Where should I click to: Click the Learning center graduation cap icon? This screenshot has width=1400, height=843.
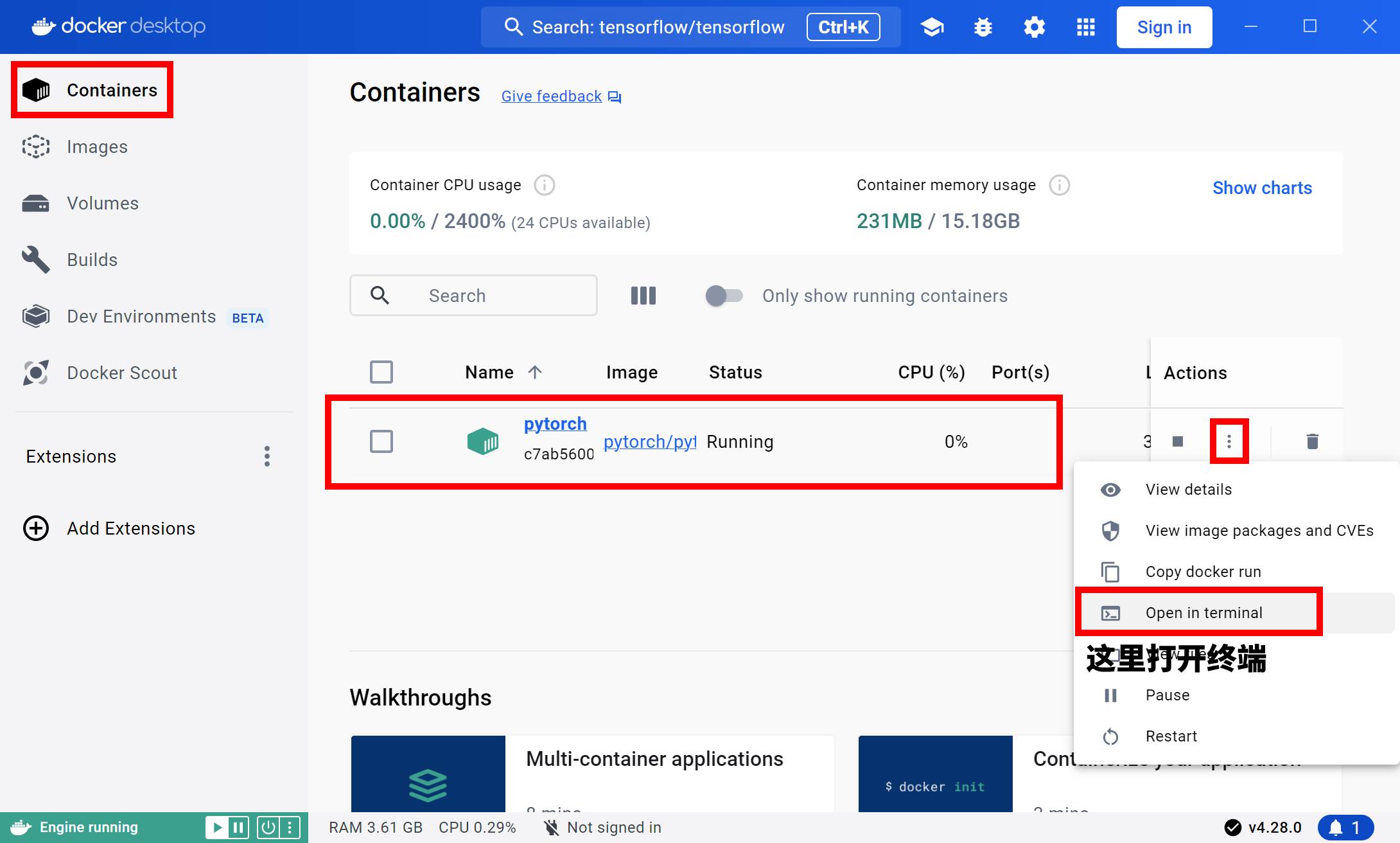[x=932, y=27]
